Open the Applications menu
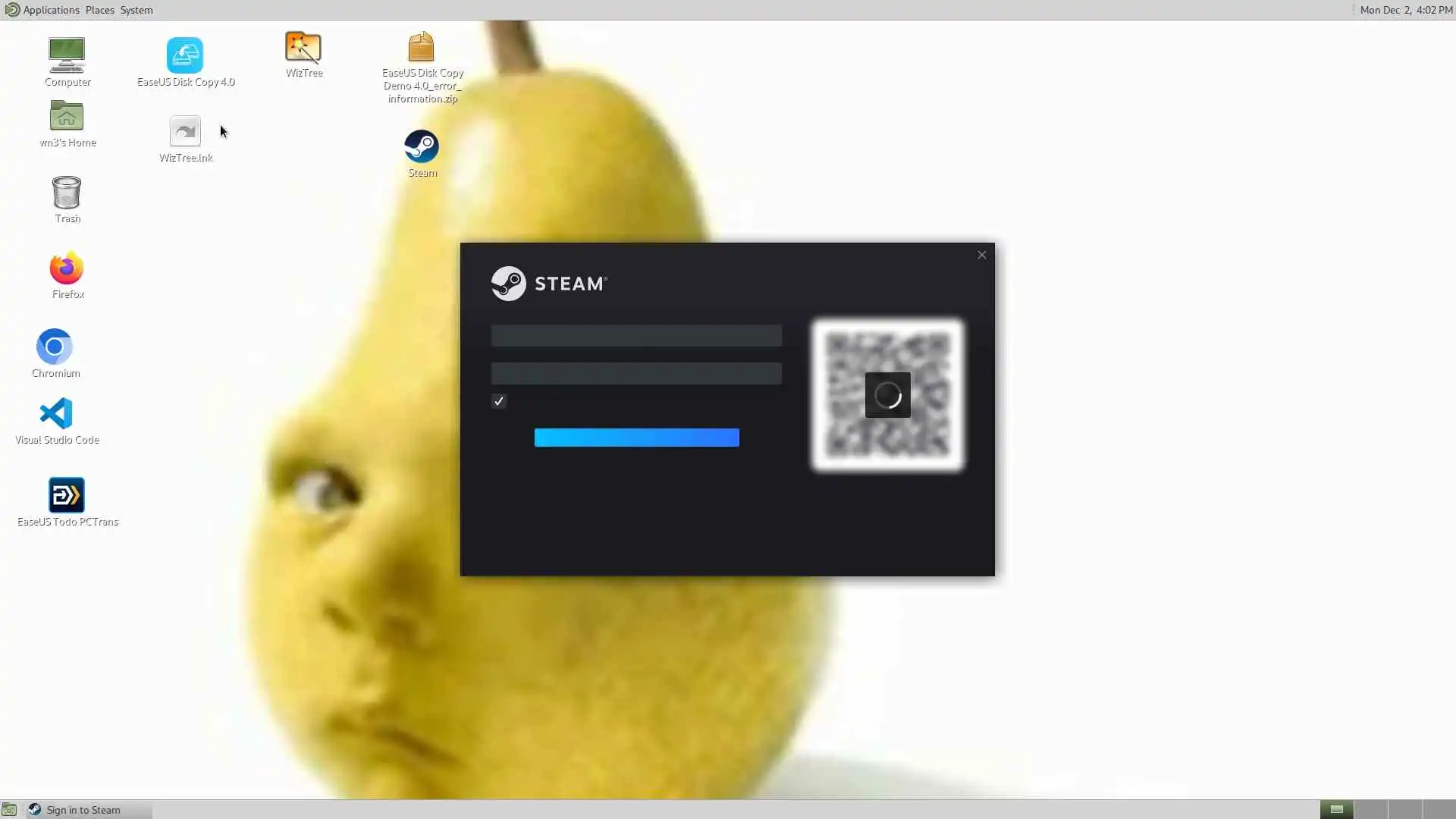The width and height of the screenshot is (1456, 819). coord(50,10)
